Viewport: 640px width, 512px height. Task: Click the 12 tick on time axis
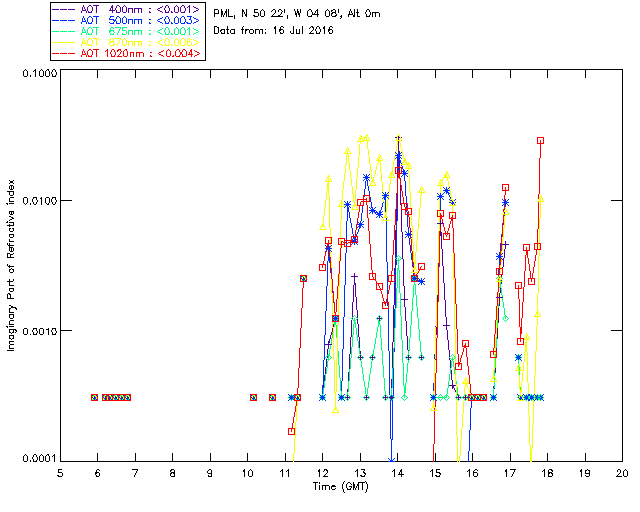click(x=322, y=471)
